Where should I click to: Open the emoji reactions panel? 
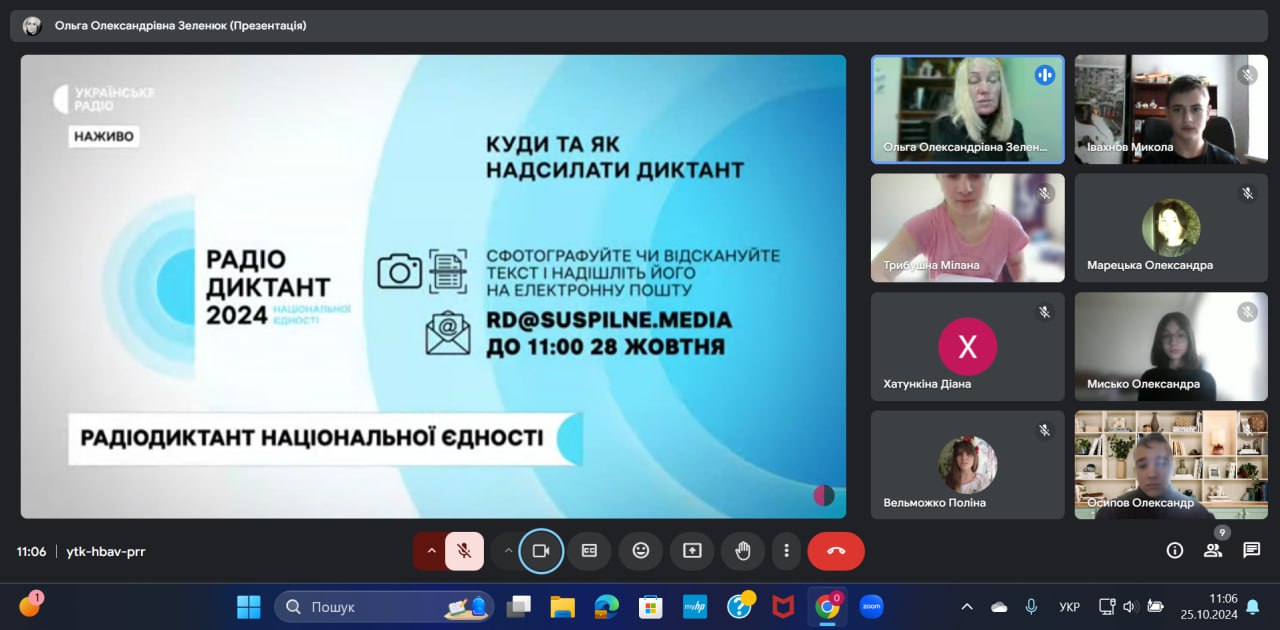click(x=640, y=551)
